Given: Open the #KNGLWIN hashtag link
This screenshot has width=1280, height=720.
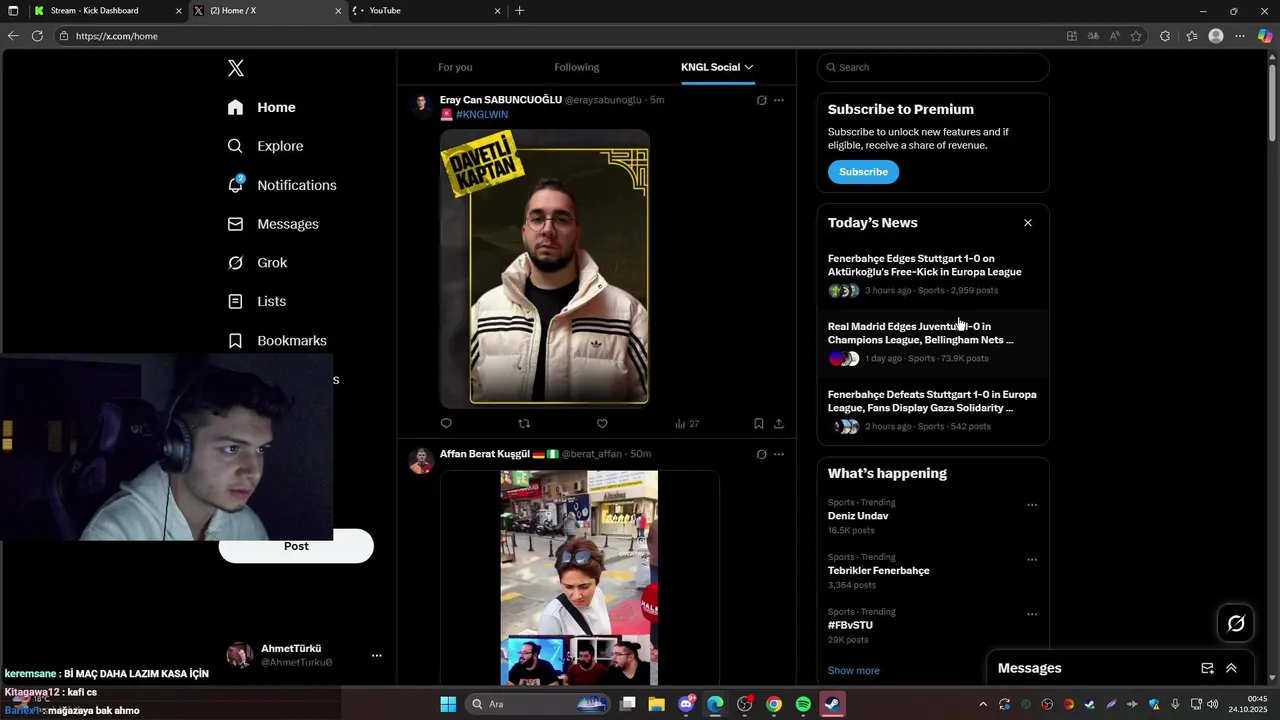Looking at the screenshot, I should coord(482,115).
